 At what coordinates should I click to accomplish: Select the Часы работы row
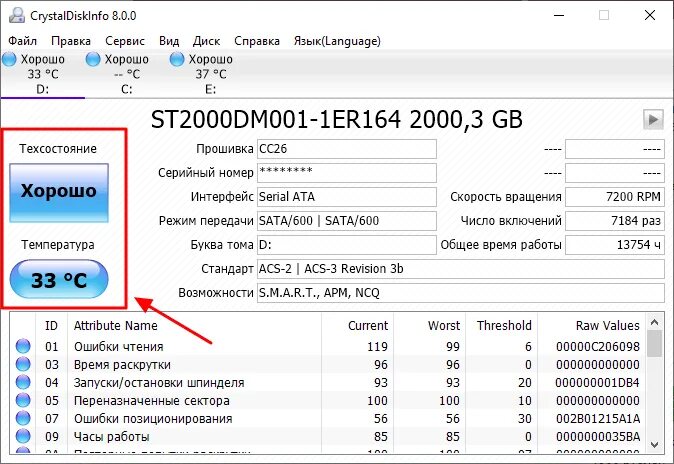pos(328,437)
